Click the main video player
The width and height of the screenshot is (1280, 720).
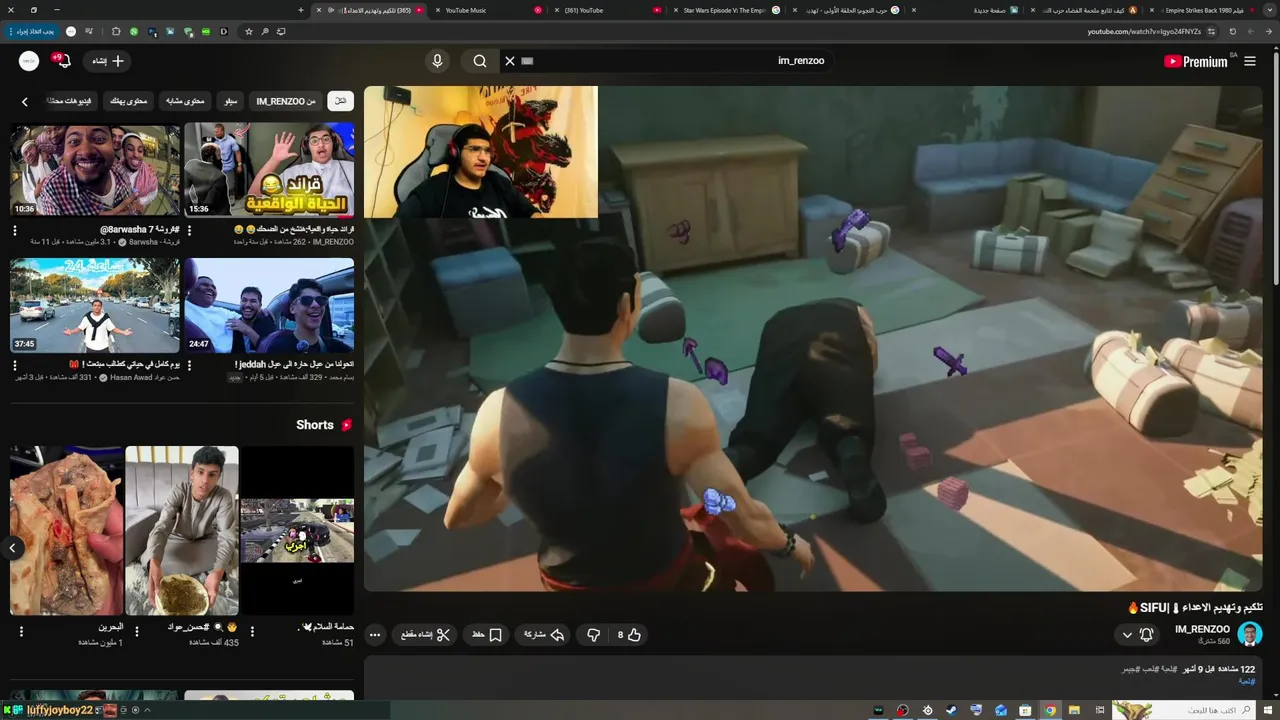click(x=813, y=338)
